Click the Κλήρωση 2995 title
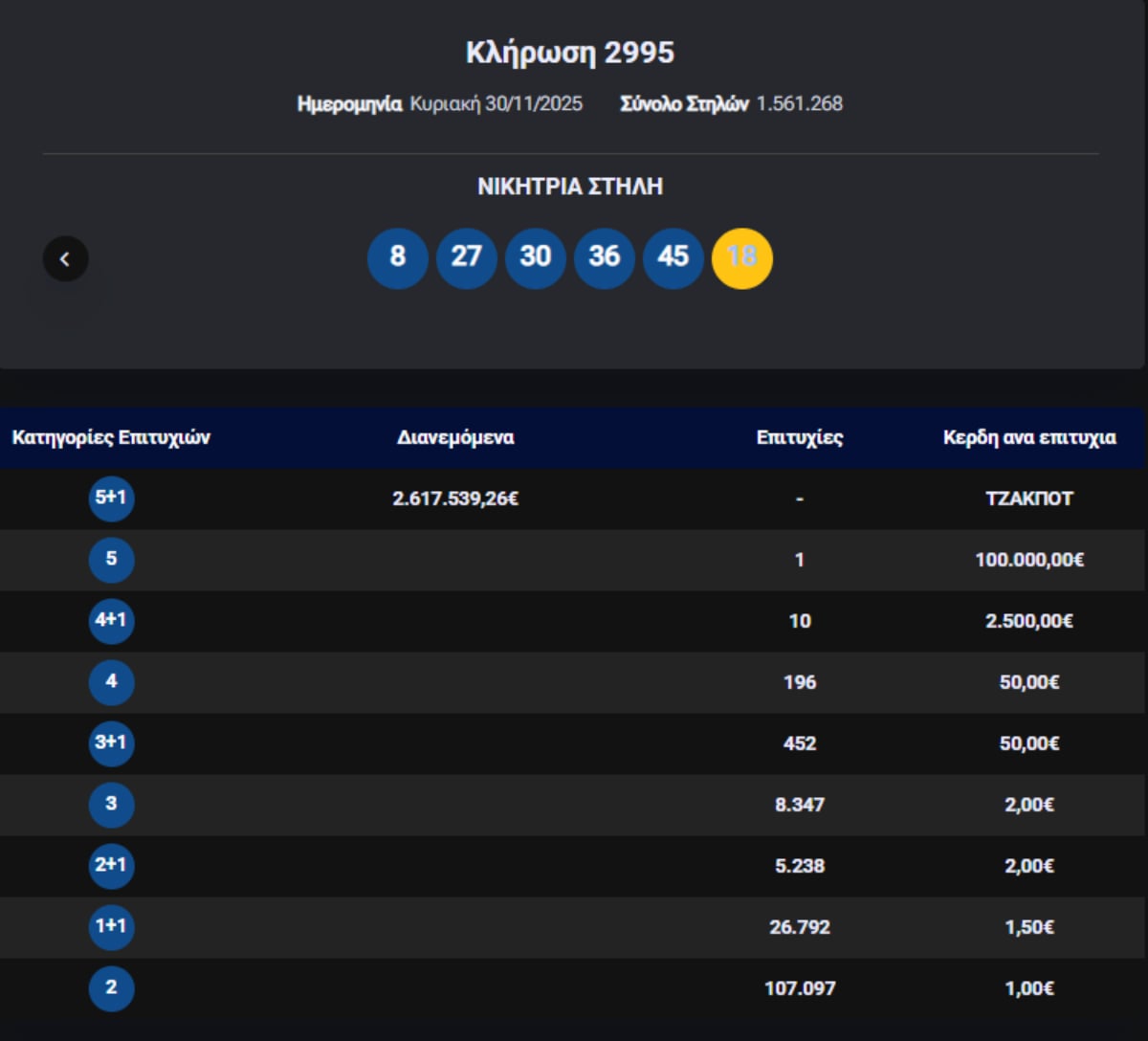The height and width of the screenshot is (1041, 1148). [570, 53]
